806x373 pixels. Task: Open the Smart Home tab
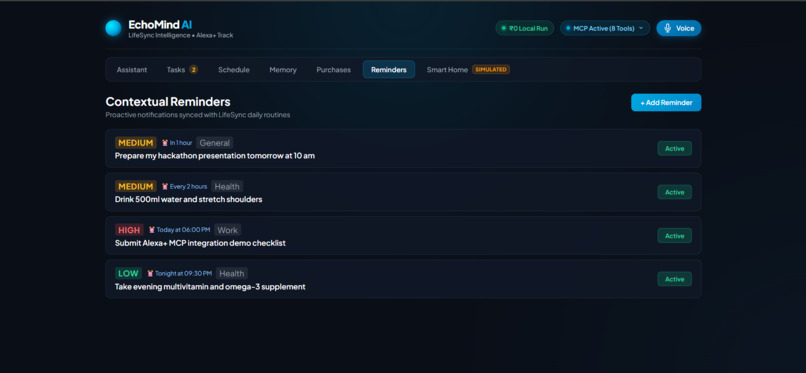(468, 69)
